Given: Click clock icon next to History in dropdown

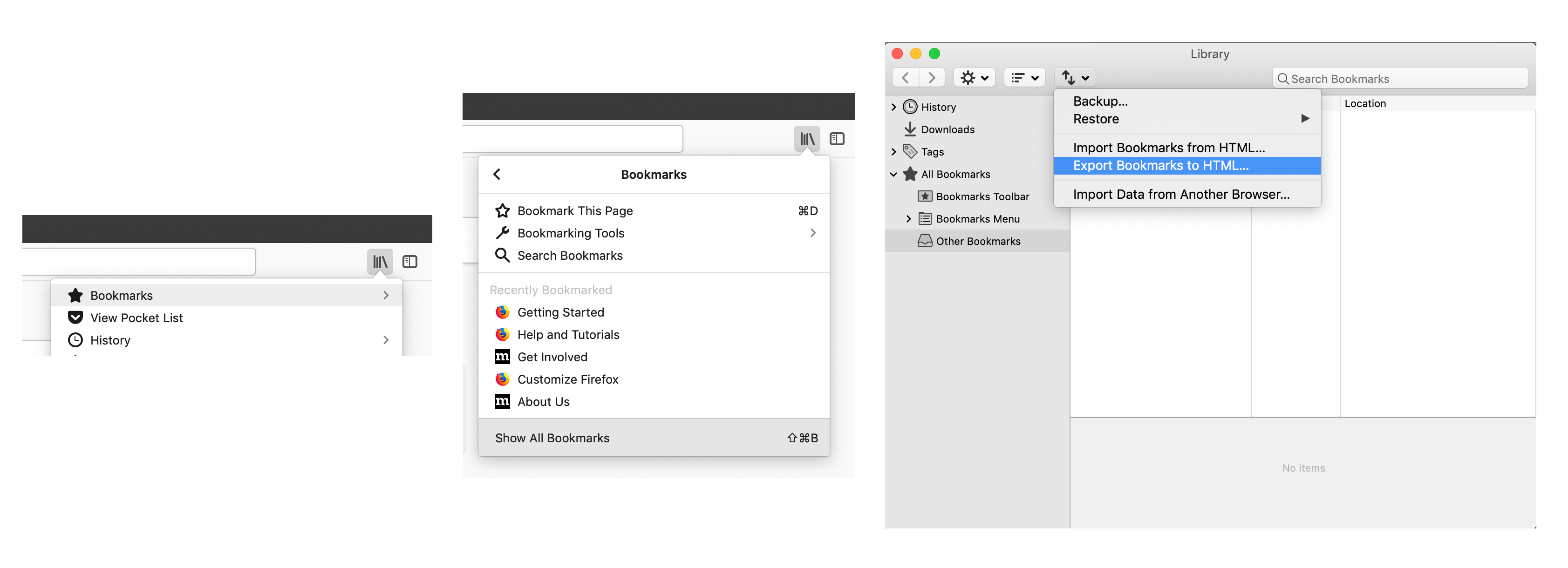Looking at the screenshot, I should point(75,340).
